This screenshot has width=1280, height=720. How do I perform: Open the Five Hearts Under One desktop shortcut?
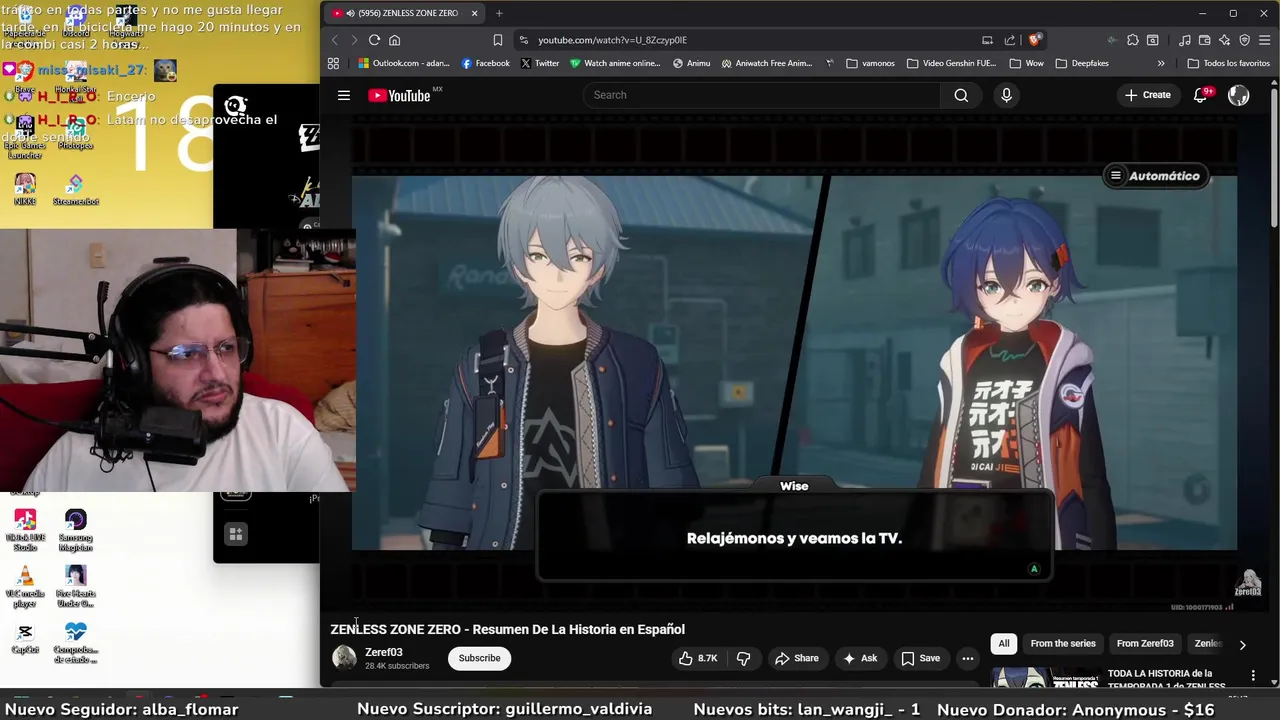point(76,587)
